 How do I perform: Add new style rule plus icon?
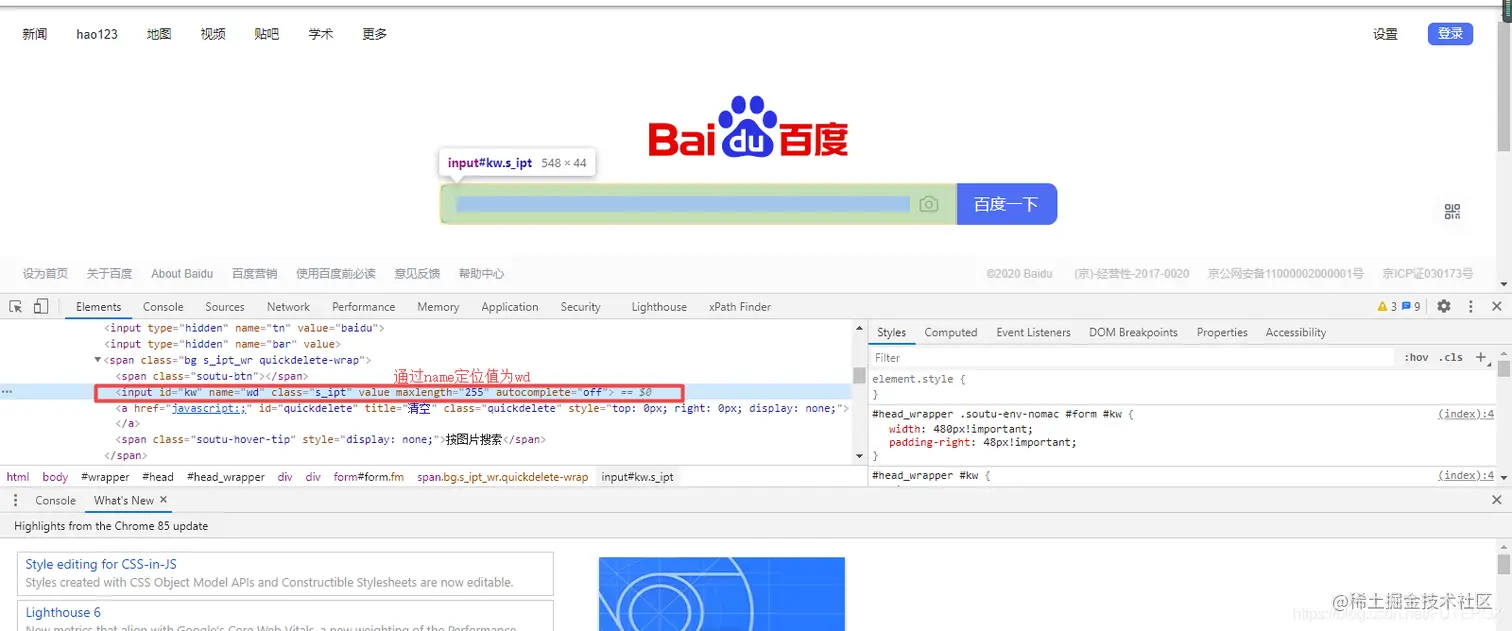1482,357
